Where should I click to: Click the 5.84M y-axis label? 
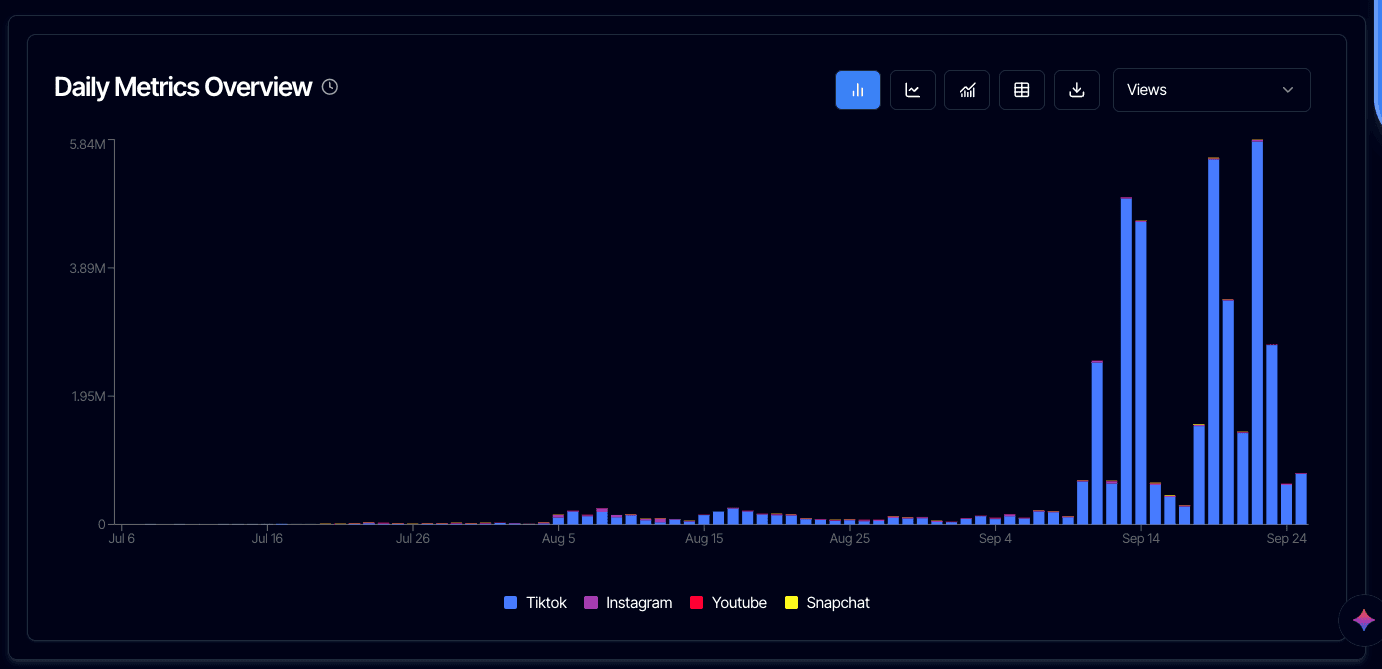(87, 144)
